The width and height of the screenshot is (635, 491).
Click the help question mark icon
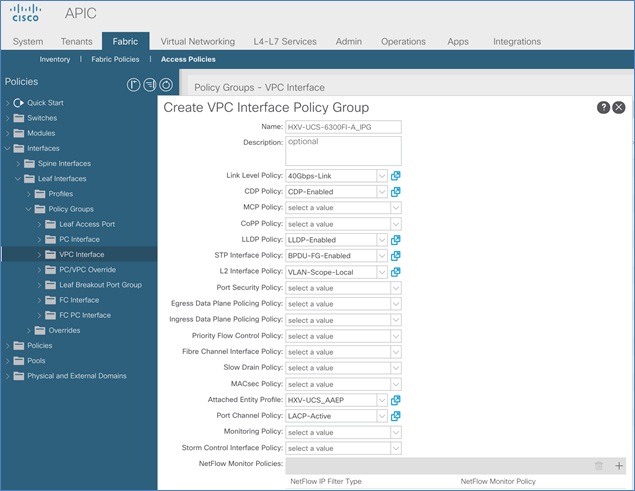click(604, 107)
